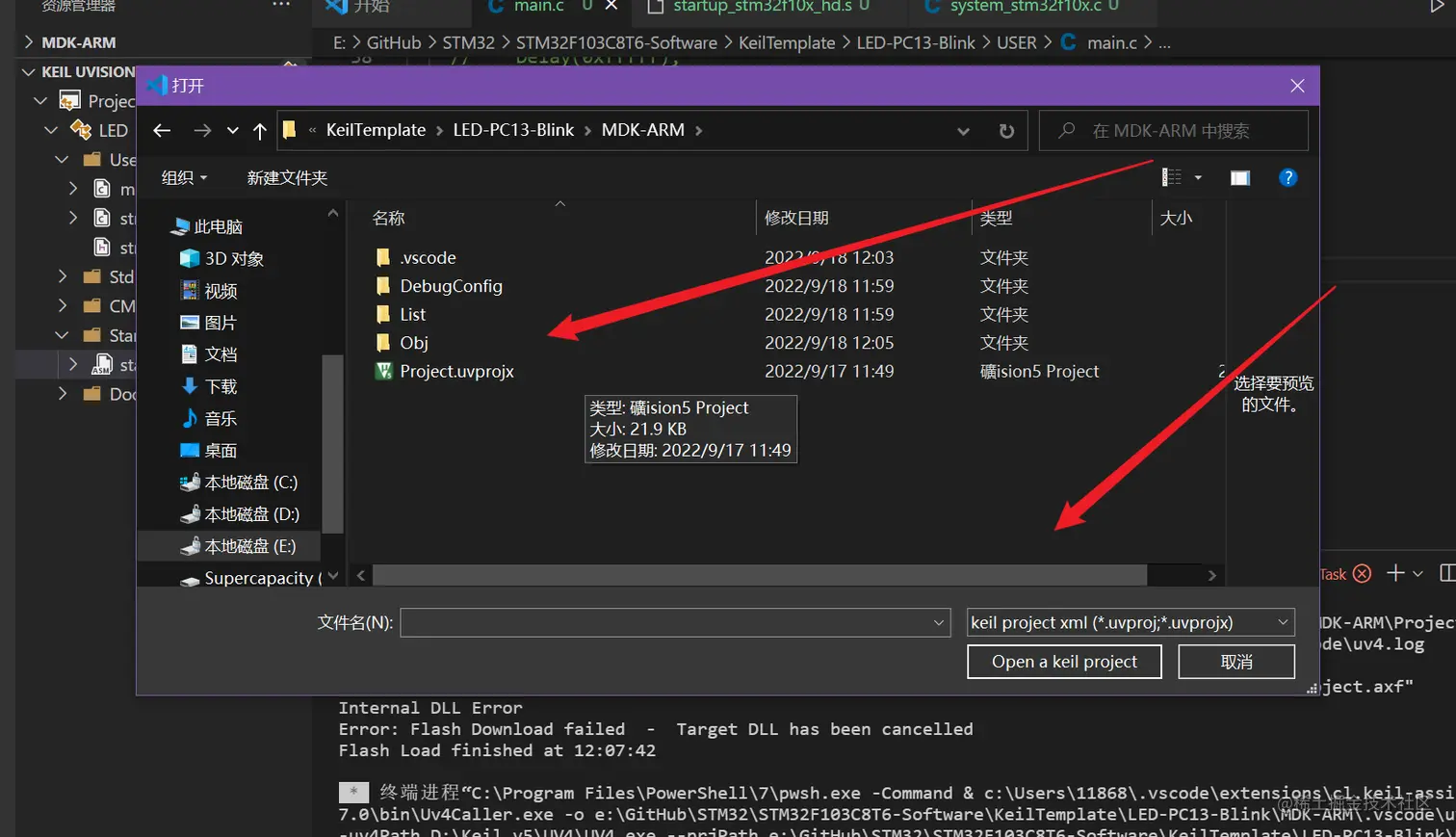Switch to system_stm32f10x.c tab

1026,7
